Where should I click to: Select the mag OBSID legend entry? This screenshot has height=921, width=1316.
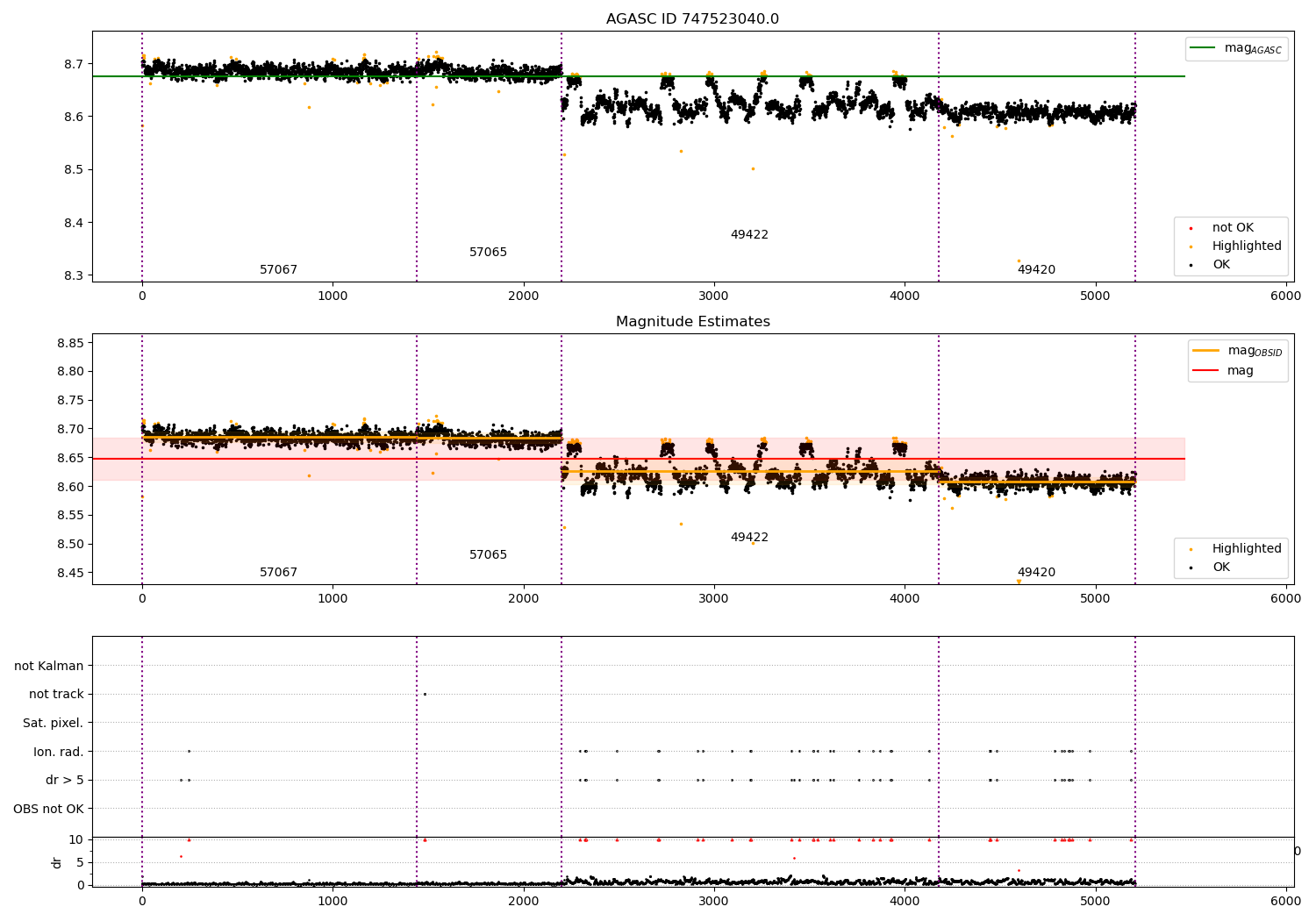(x=1238, y=351)
